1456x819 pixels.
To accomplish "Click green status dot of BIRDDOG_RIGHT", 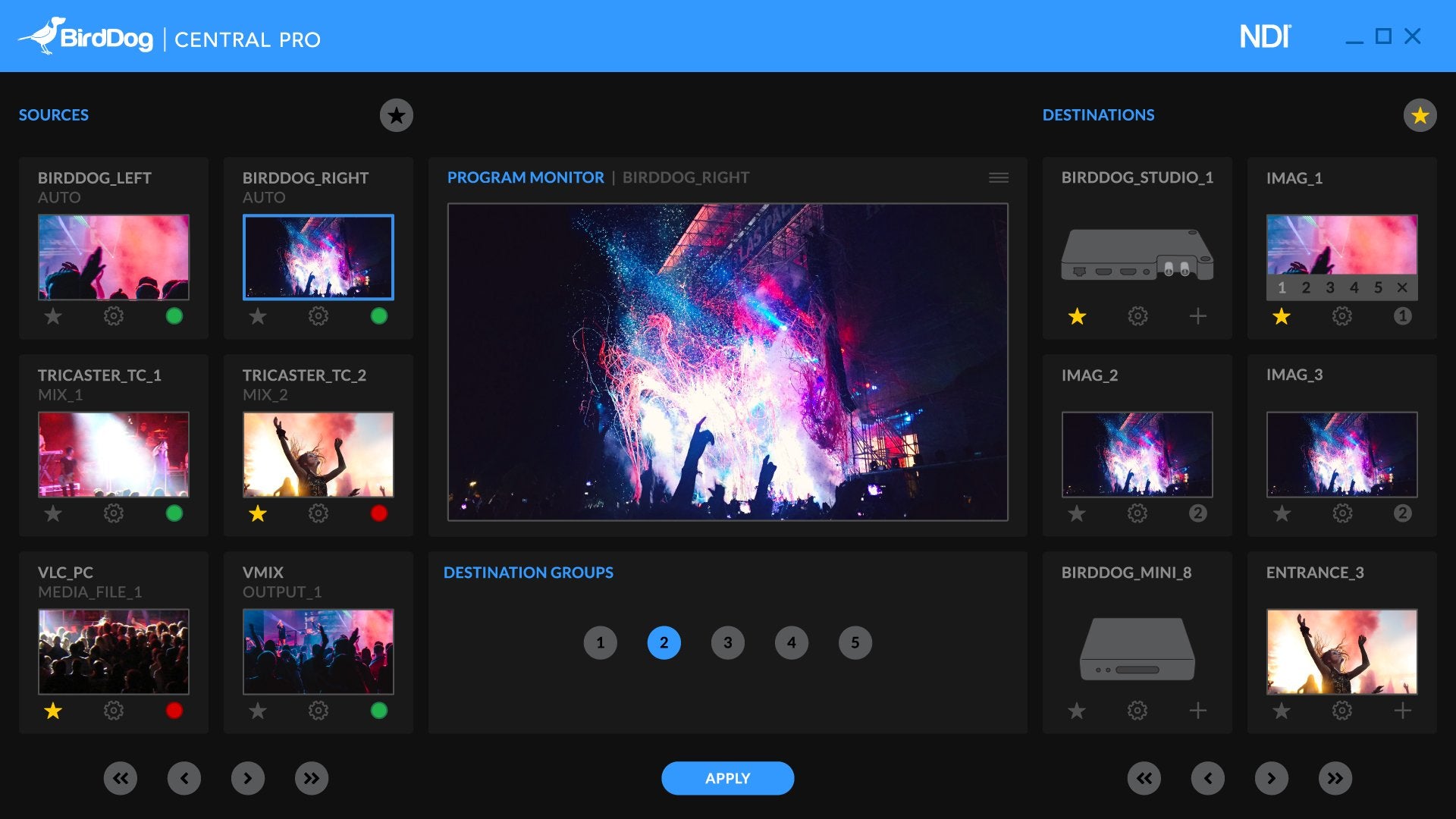I will [x=379, y=316].
